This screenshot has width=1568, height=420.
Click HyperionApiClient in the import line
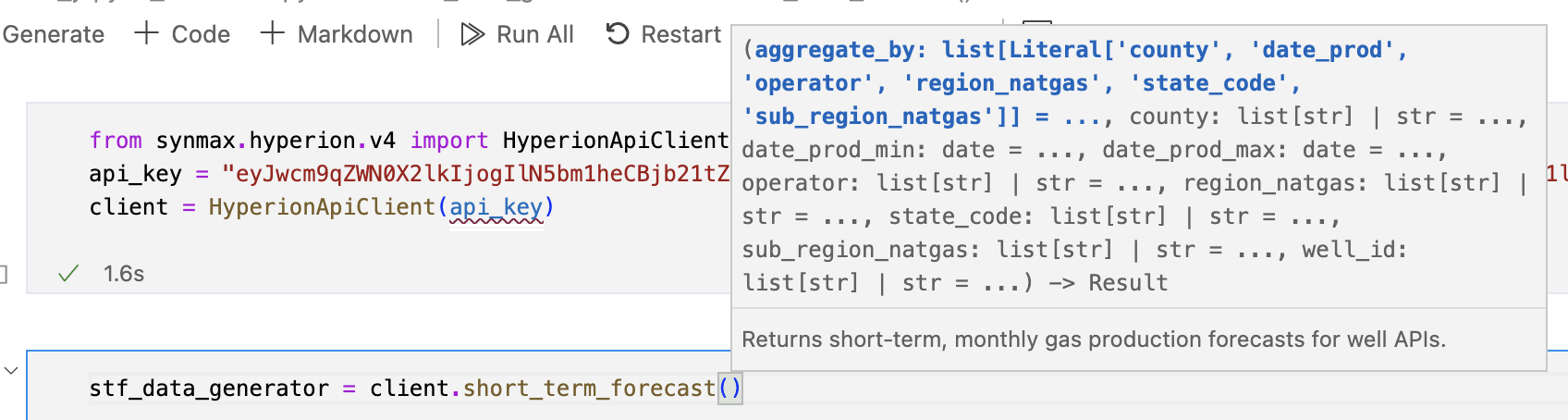[616, 141]
